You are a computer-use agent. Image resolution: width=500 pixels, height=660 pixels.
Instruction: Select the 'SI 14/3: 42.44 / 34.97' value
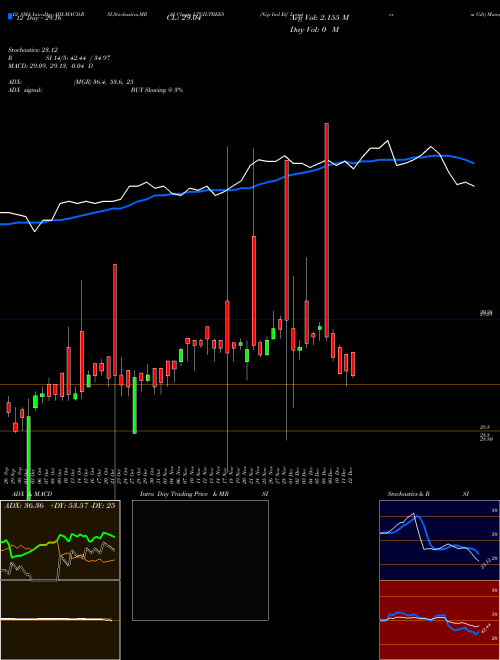point(78,58)
